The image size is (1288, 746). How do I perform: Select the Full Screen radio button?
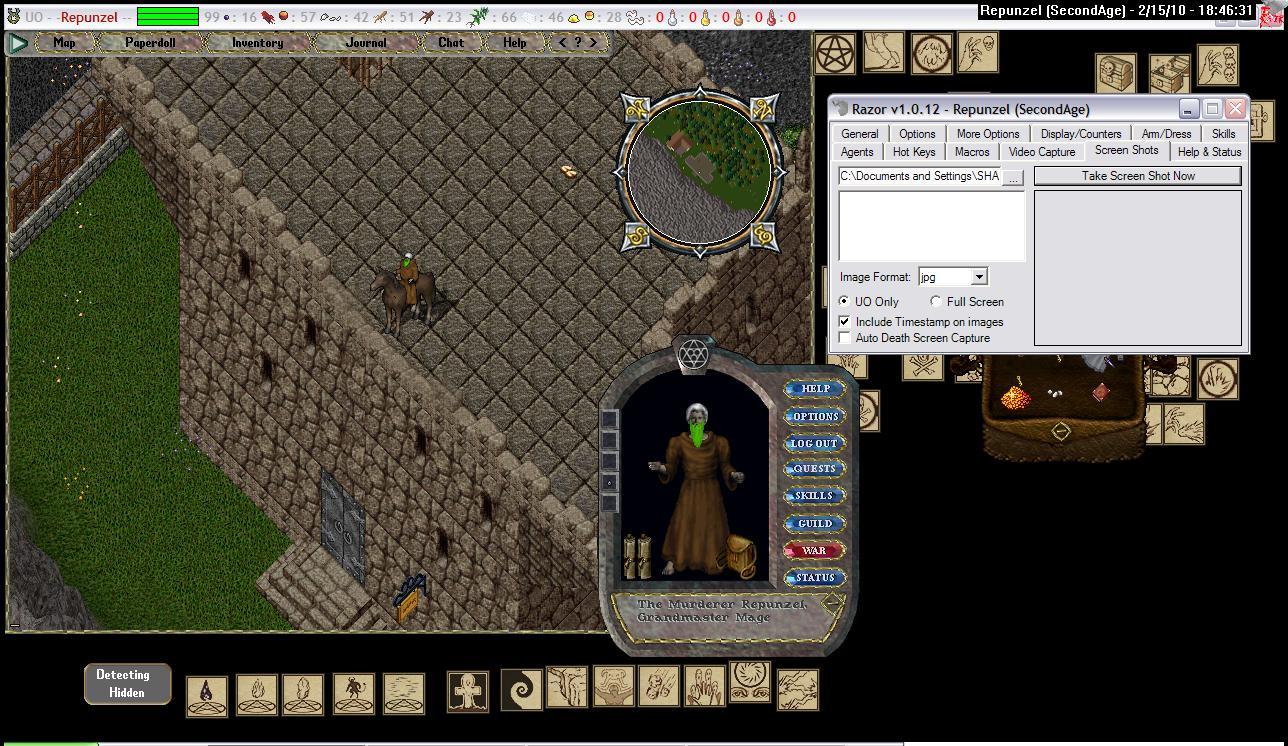pyautogui.click(x=936, y=301)
